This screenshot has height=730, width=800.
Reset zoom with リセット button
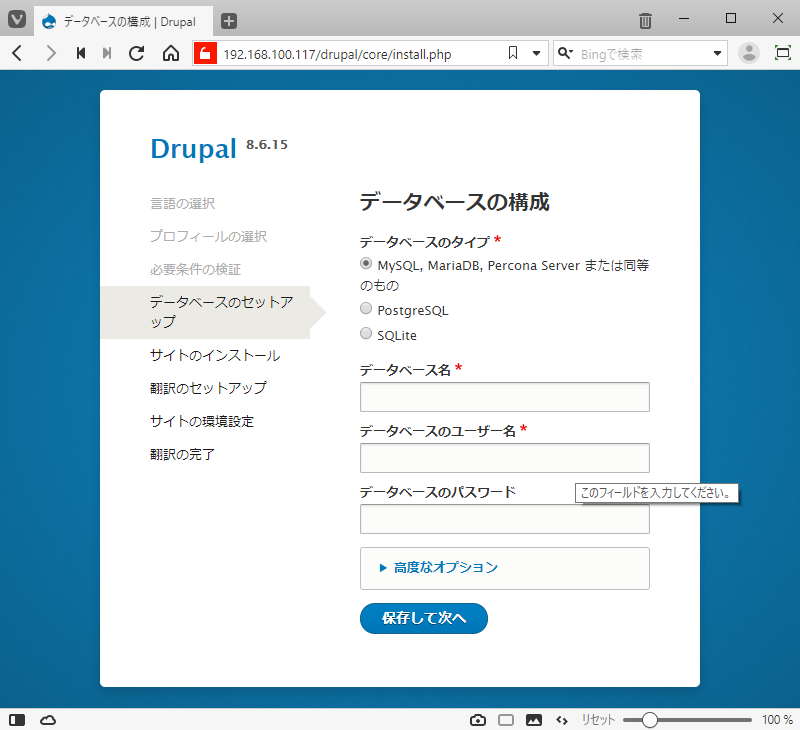point(598,720)
